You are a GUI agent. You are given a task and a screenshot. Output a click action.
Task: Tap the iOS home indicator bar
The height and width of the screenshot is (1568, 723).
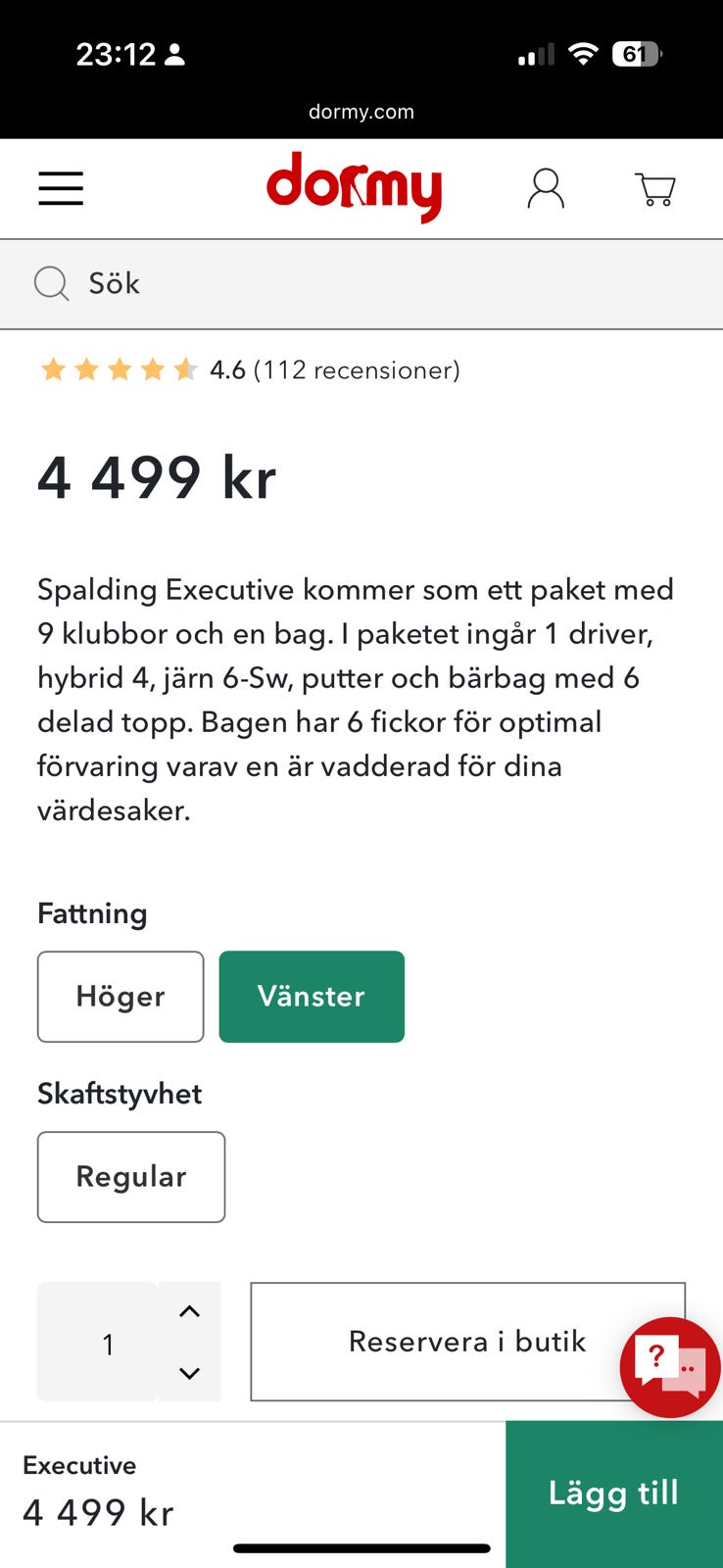(x=361, y=1548)
